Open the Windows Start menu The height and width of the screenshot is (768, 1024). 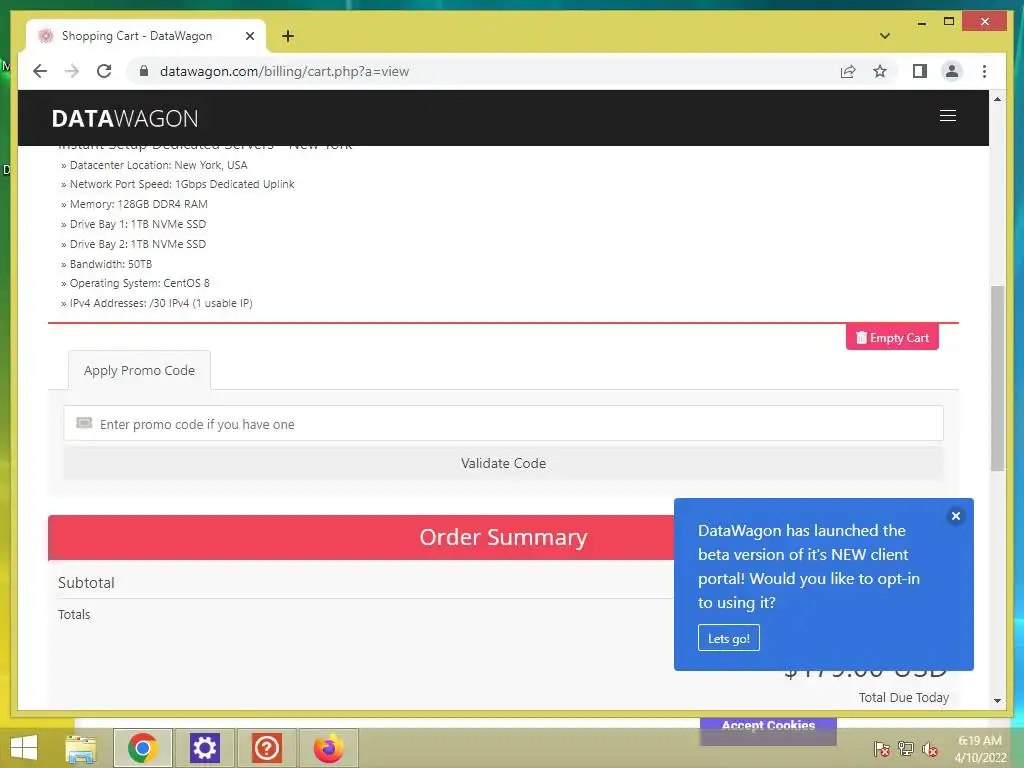coord(24,748)
